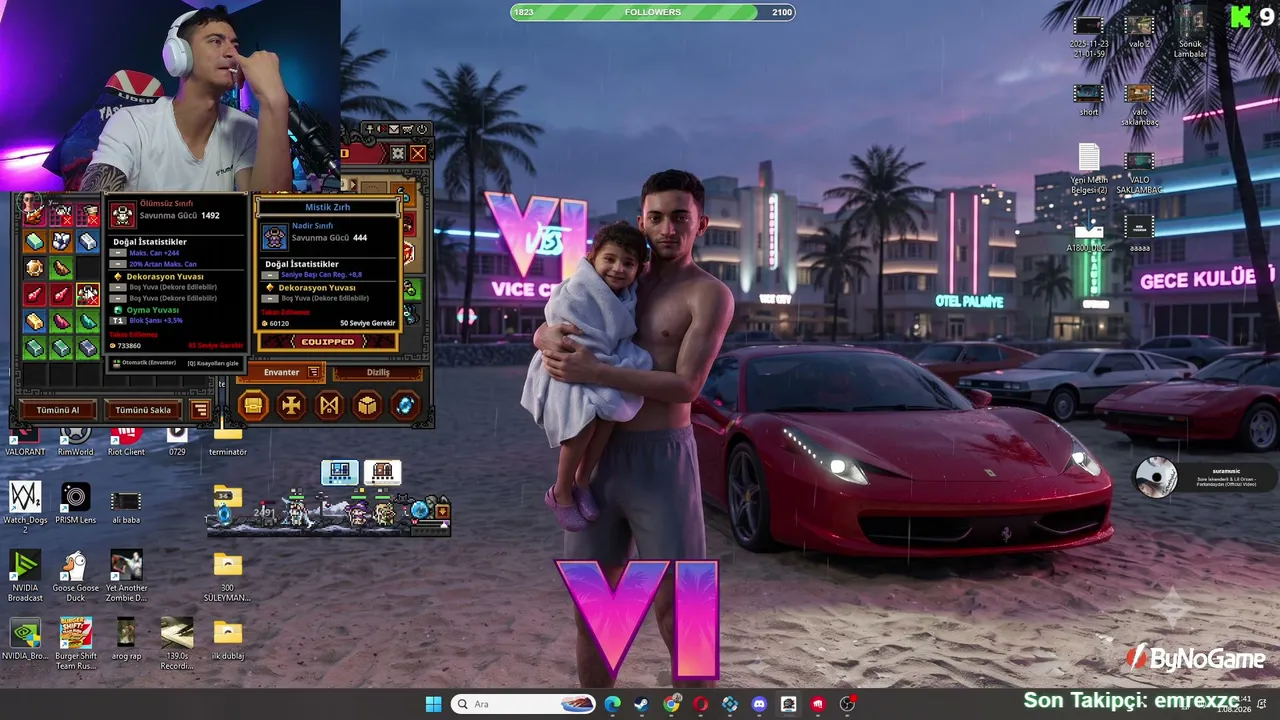Open the VALORANT desktop shortcut
This screenshot has width=1280, height=720.
point(25,440)
